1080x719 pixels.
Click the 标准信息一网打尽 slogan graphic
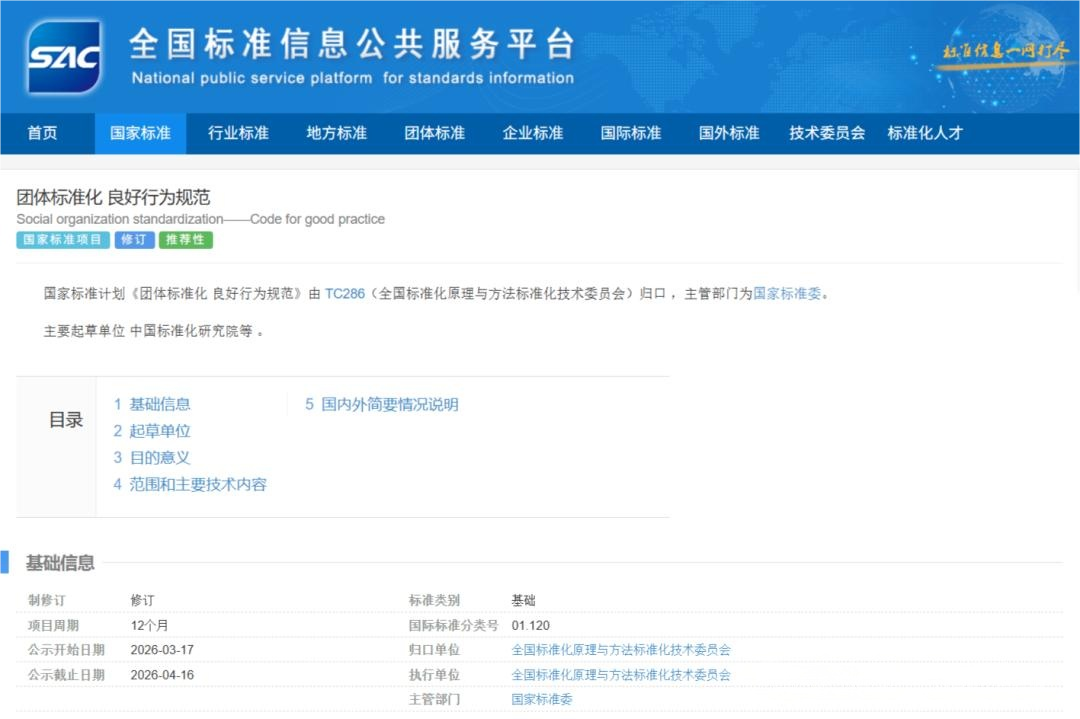coord(1003,48)
